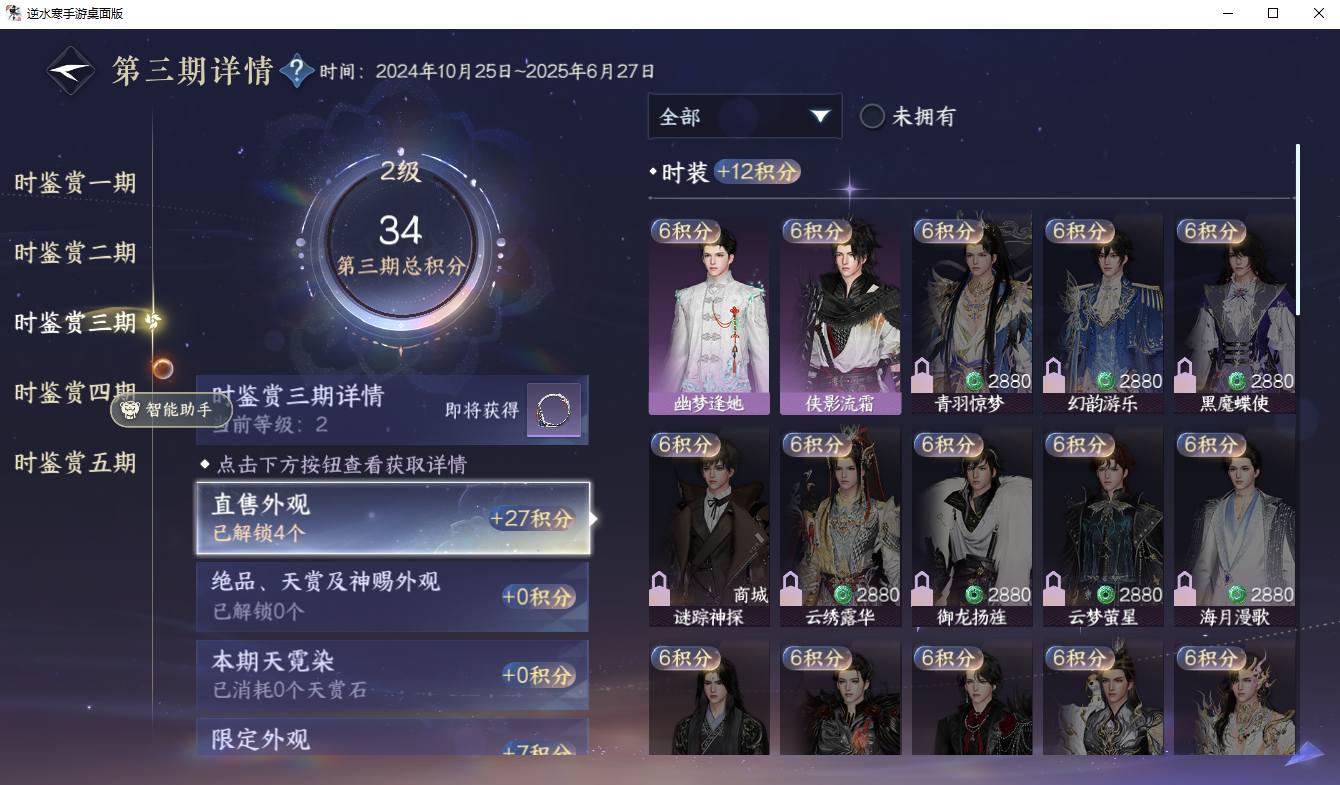The width and height of the screenshot is (1340, 785).
Task: Select the 时鉴赏二期 tab
Action: click(75, 253)
